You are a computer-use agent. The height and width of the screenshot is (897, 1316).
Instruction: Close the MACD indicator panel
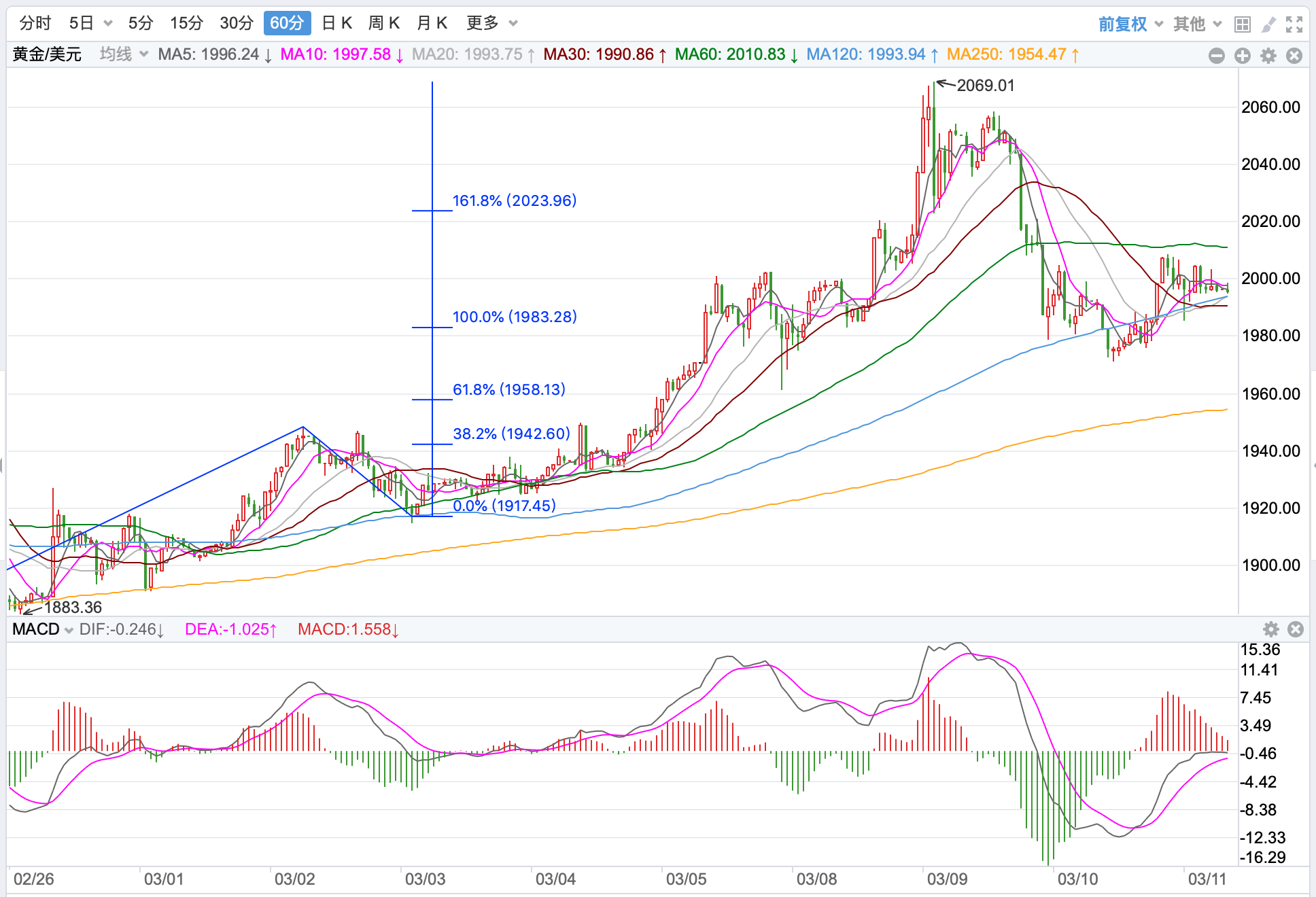pos(1296,629)
